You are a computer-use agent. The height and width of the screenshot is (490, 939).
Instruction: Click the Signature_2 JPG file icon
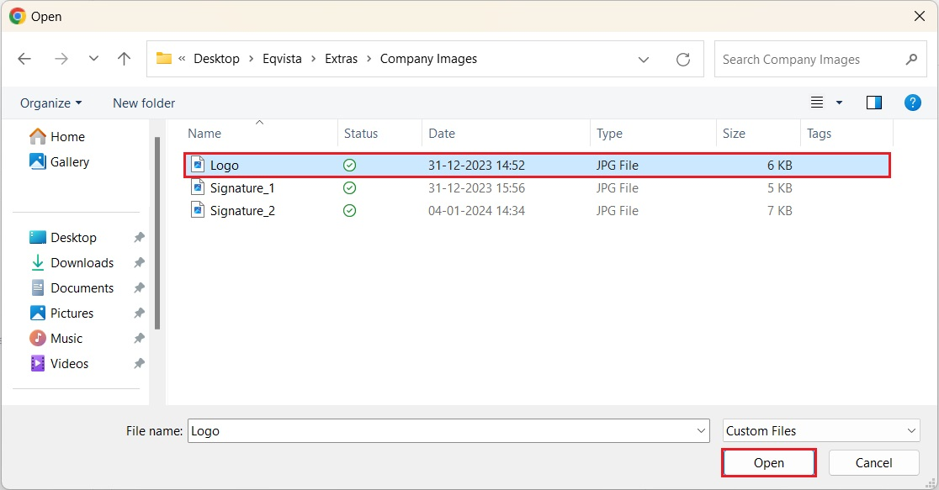point(198,210)
